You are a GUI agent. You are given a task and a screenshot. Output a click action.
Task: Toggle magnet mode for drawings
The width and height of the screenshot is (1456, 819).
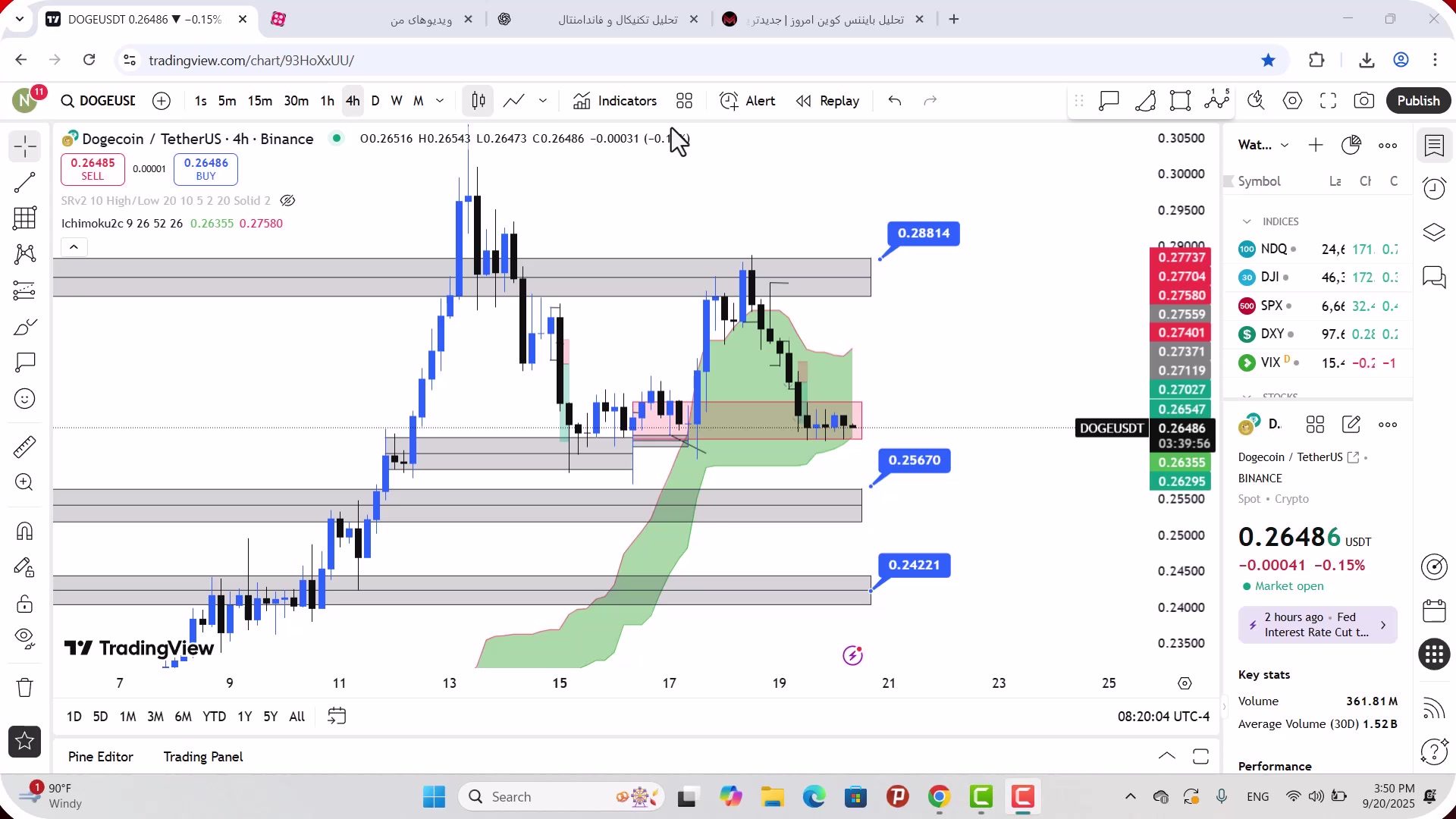pos(25,531)
